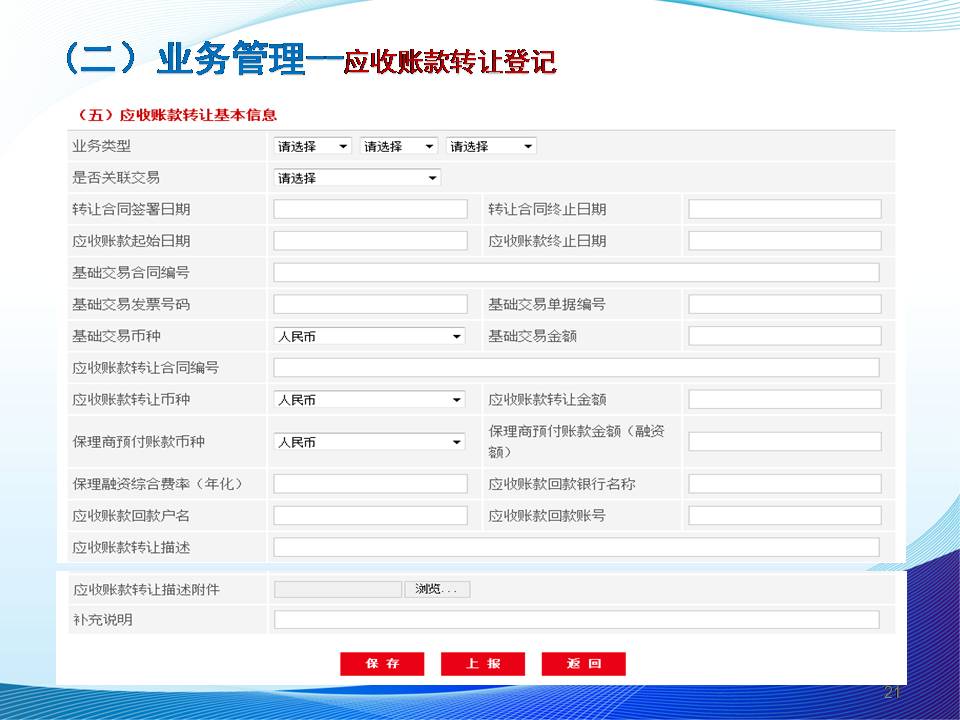Click the 保存 button
960x720 pixels.
[x=382, y=664]
